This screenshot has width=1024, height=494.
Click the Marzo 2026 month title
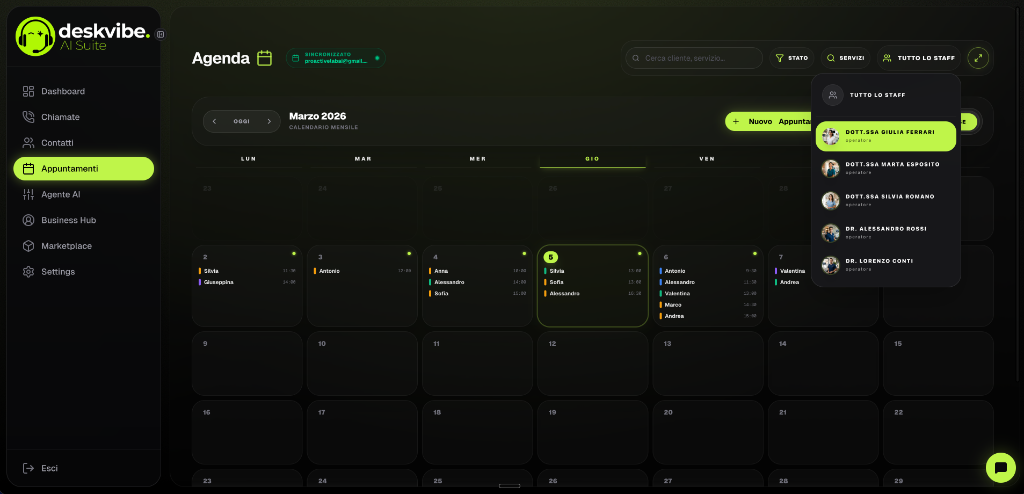317,116
